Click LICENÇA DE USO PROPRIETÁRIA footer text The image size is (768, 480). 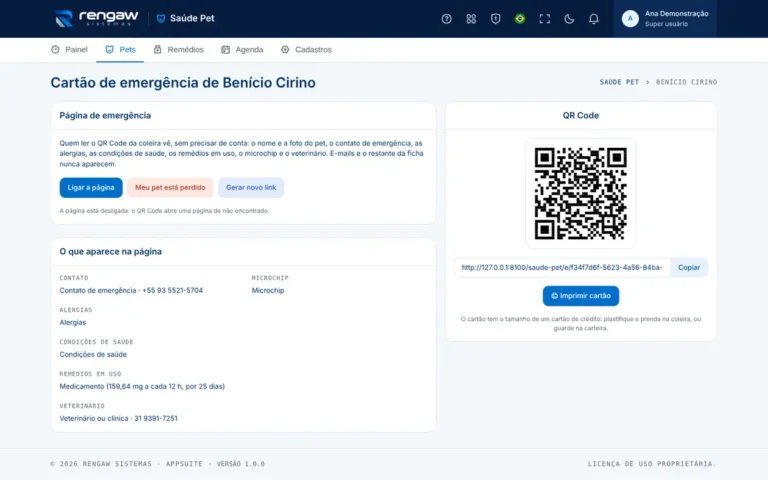(x=652, y=464)
